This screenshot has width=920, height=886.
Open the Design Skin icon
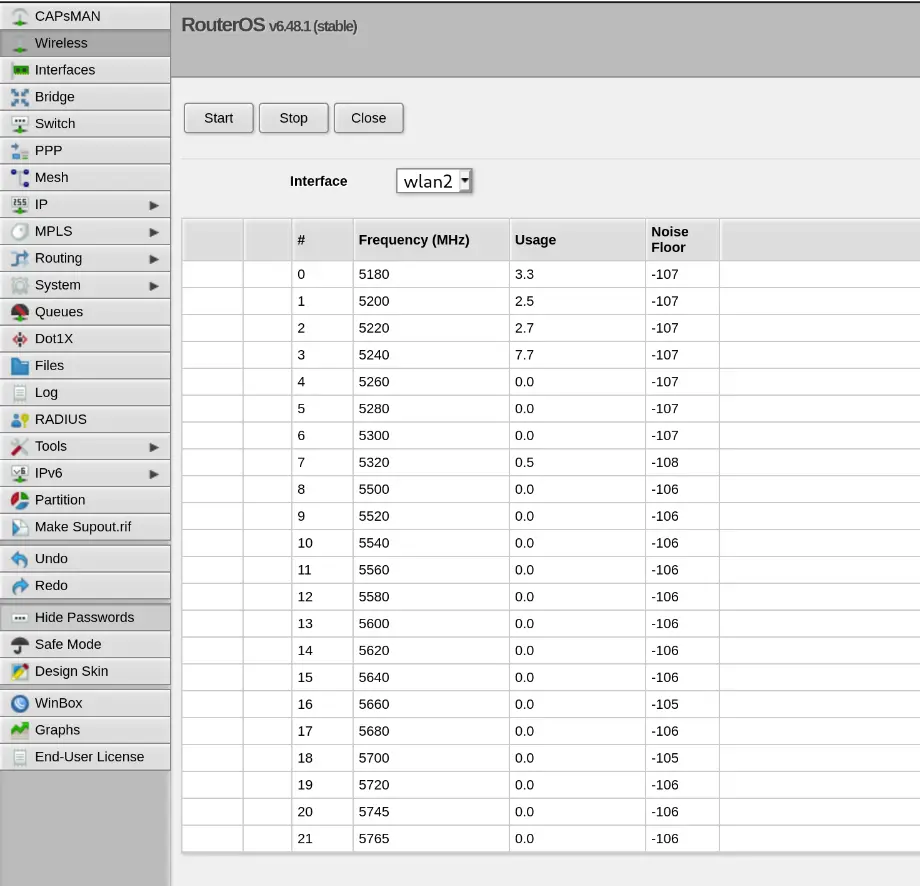tap(20, 672)
